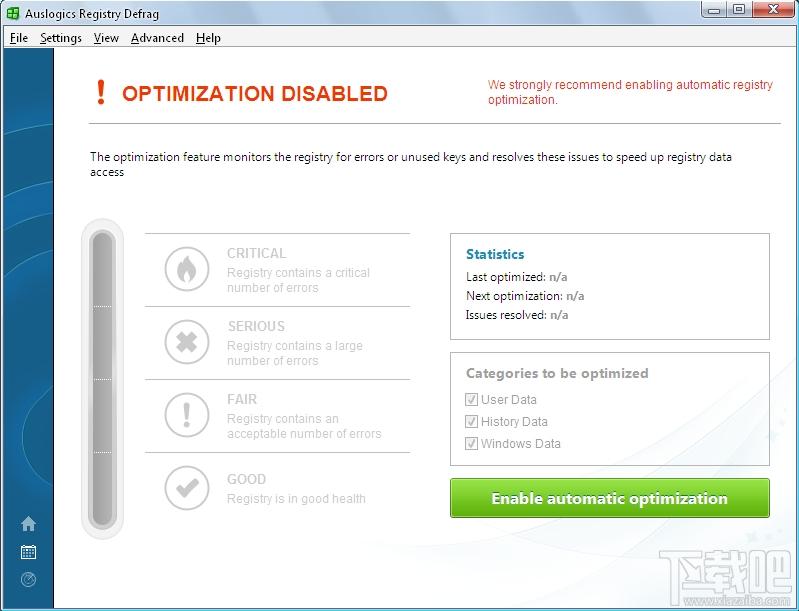This screenshot has height=611, width=799.
Task: Toggle the Windows Data checkbox
Action: coord(471,443)
